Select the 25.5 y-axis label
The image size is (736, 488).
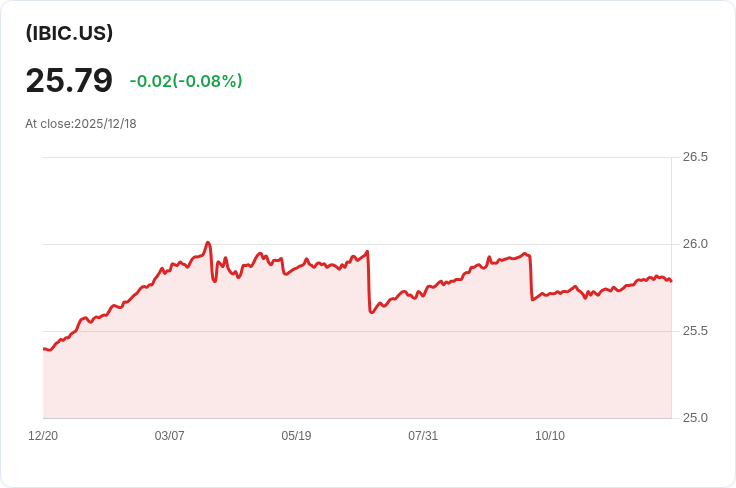(x=695, y=331)
